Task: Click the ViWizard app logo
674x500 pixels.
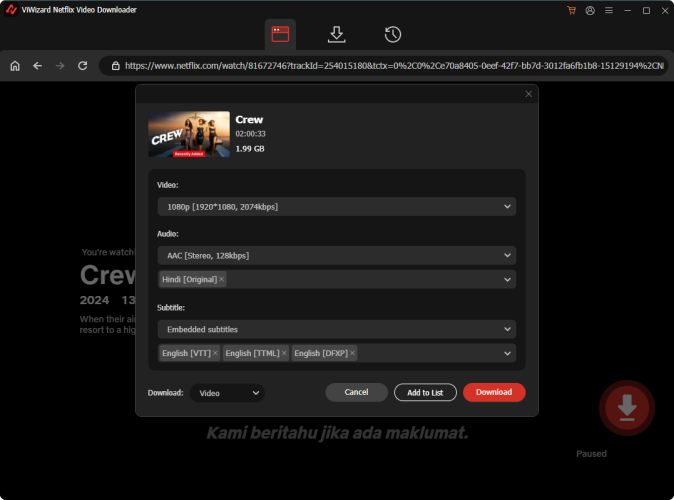Action: click(11, 10)
